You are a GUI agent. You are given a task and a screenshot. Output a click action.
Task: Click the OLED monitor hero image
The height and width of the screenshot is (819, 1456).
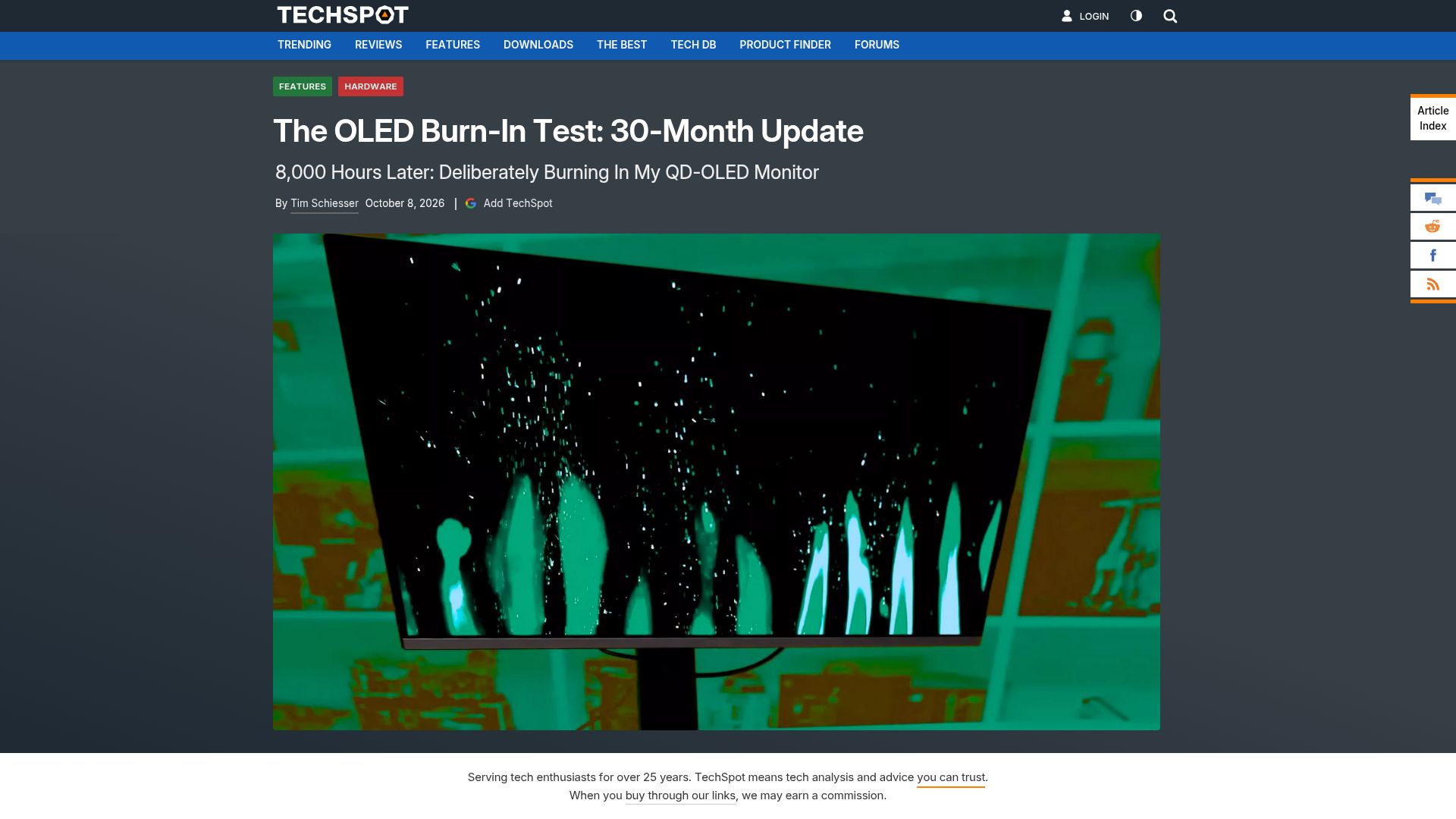coord(717,482)
